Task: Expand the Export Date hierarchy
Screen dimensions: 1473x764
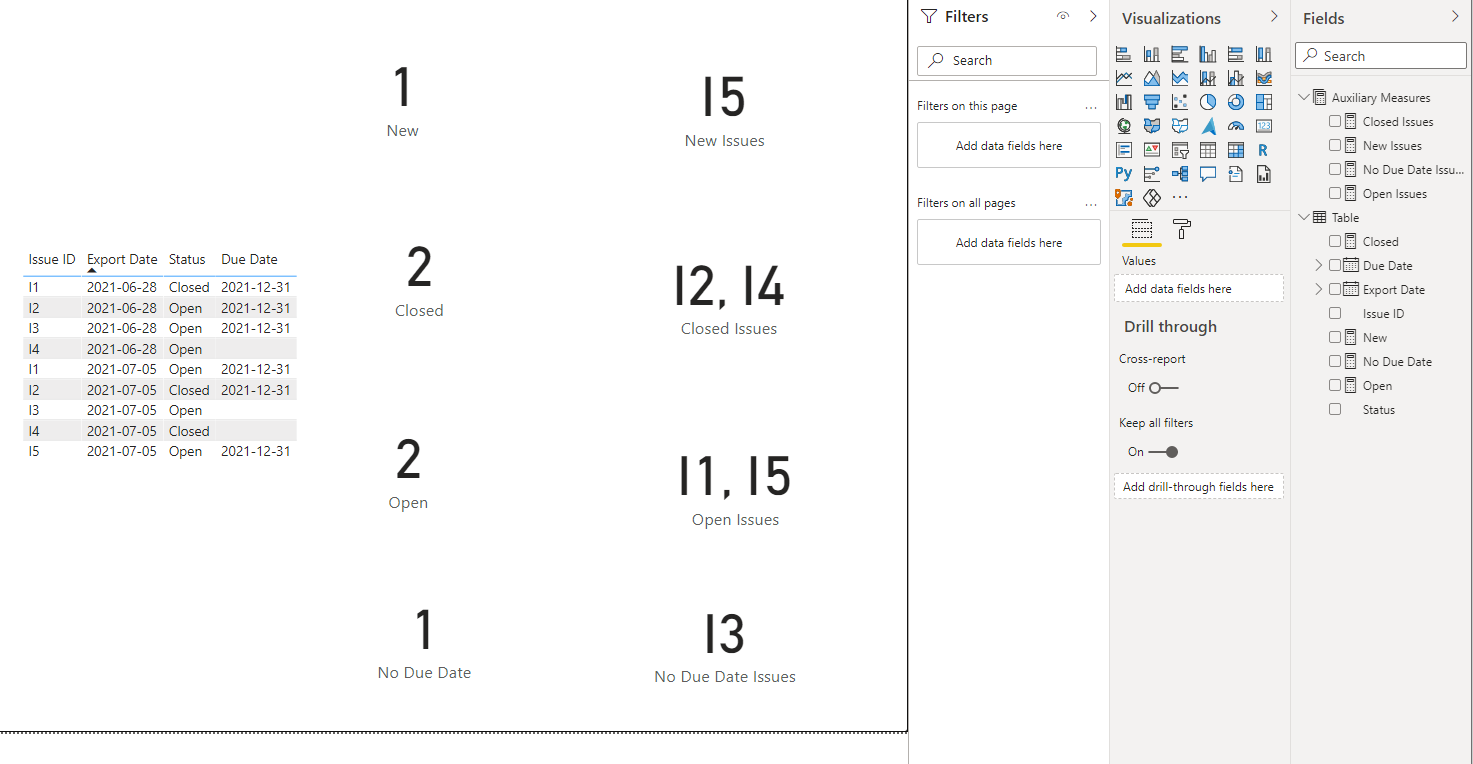Action: point(1319,290)
